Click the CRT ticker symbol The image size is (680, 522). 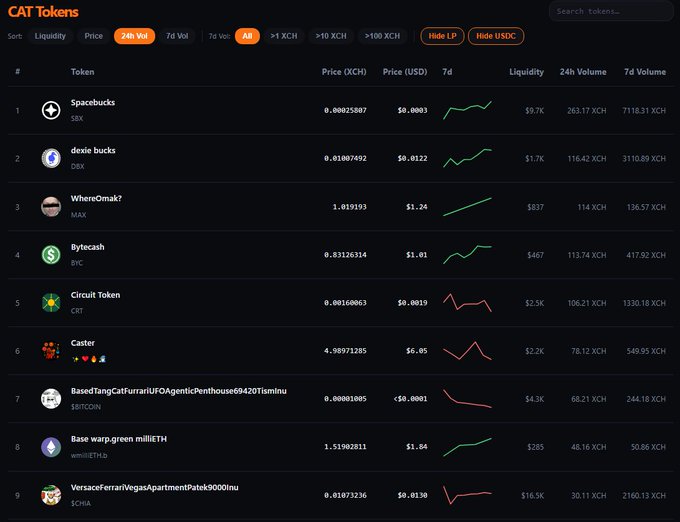pos(77,311)
